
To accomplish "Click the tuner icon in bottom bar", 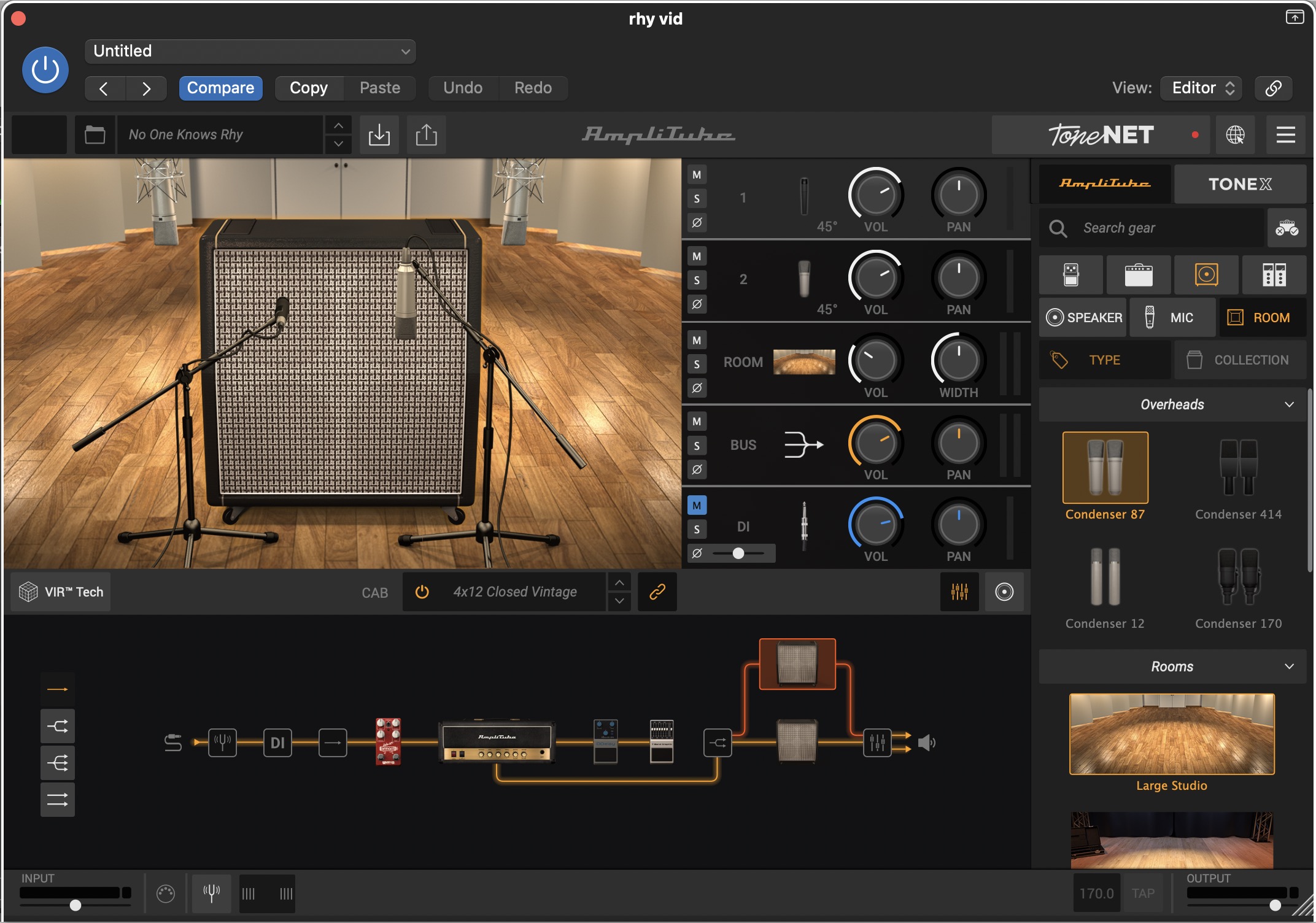I will [212, 893].
